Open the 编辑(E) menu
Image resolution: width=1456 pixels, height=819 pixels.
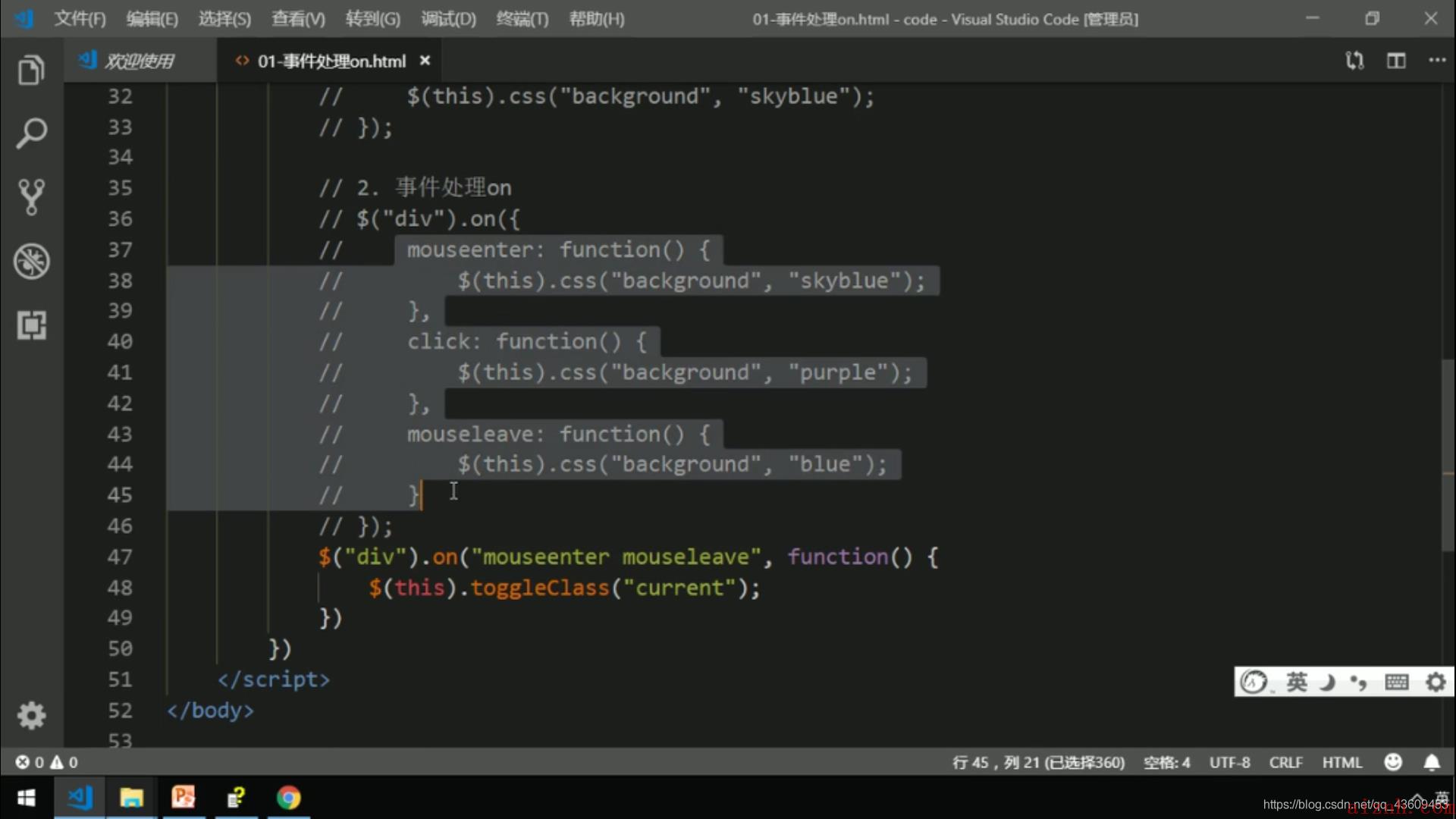pyautogui.click(x=152, y=19)
